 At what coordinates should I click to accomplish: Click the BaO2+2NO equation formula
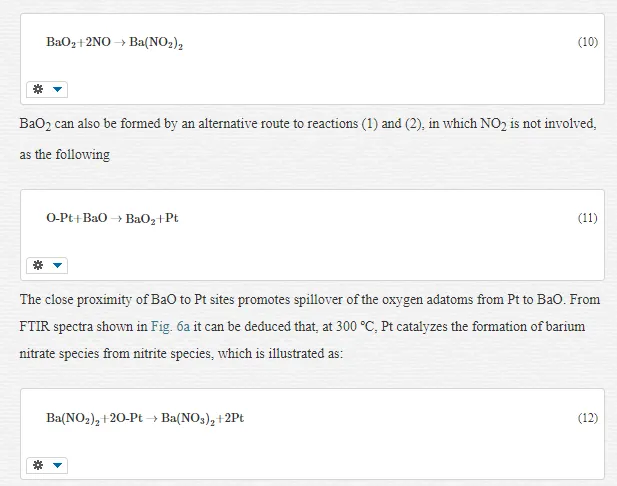[x=115, y=42]
